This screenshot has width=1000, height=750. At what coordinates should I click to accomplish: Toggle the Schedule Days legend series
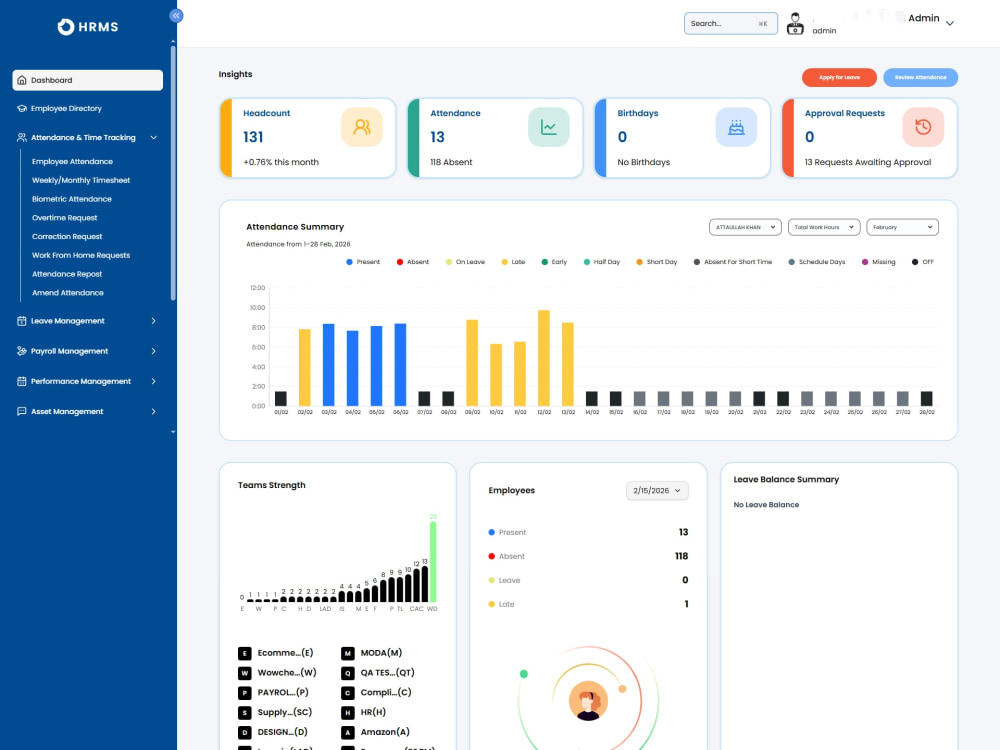click(x=817, y=262)
